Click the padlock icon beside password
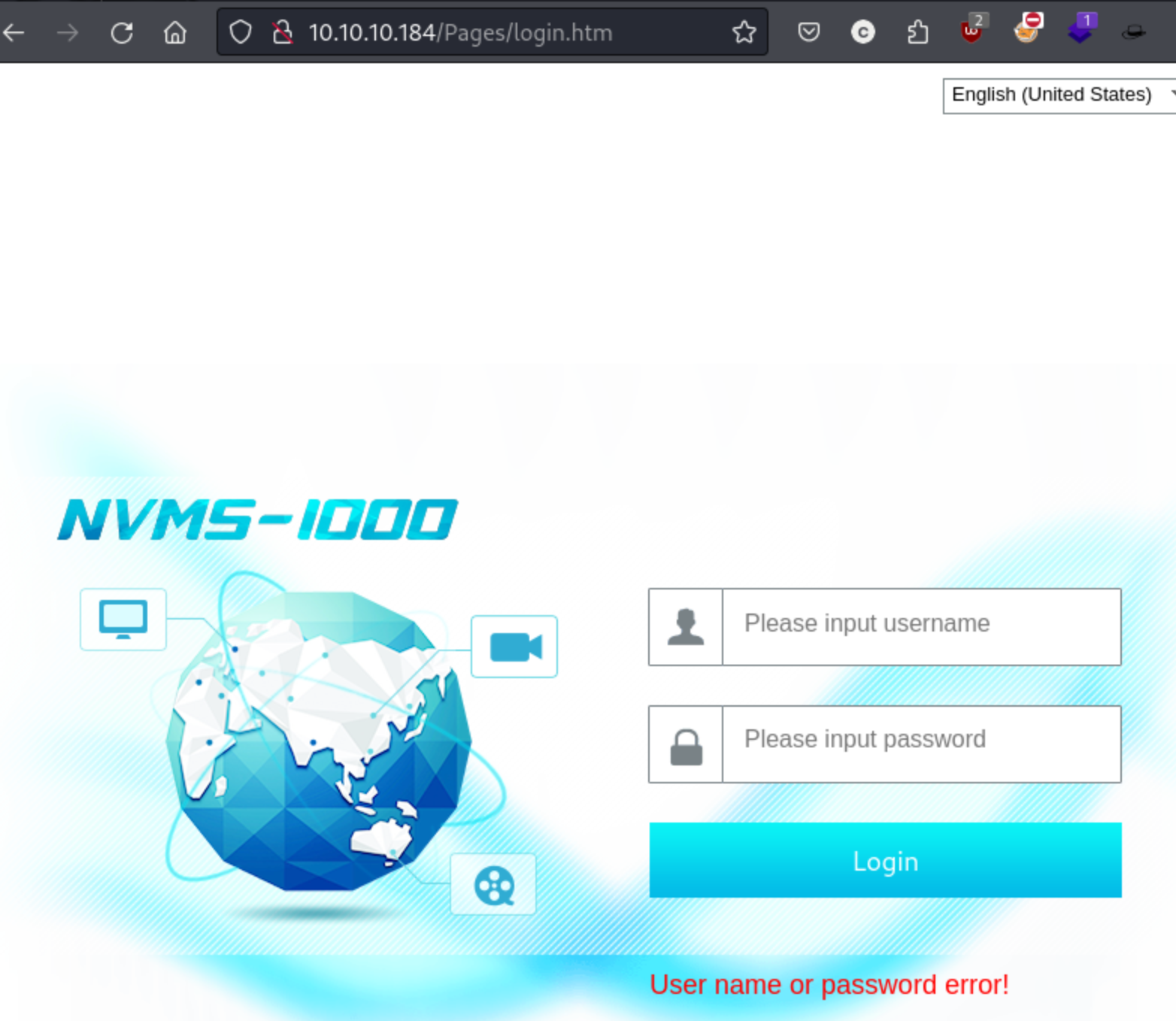Image resolution: width=1176 pixels, height=1021 pixels. point(686,747)
